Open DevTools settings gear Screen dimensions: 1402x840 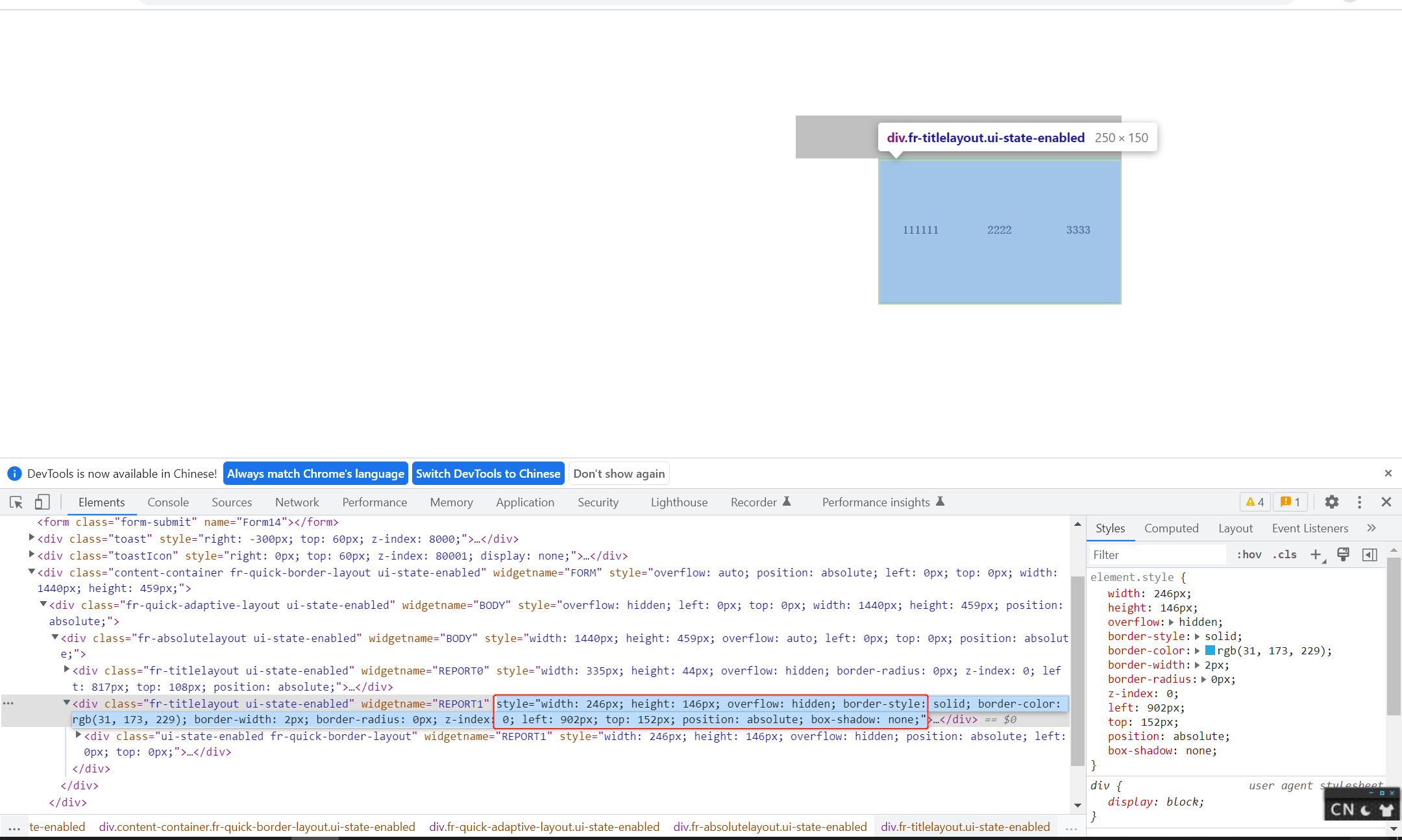pyautogui.click(x=1331, y=502)
